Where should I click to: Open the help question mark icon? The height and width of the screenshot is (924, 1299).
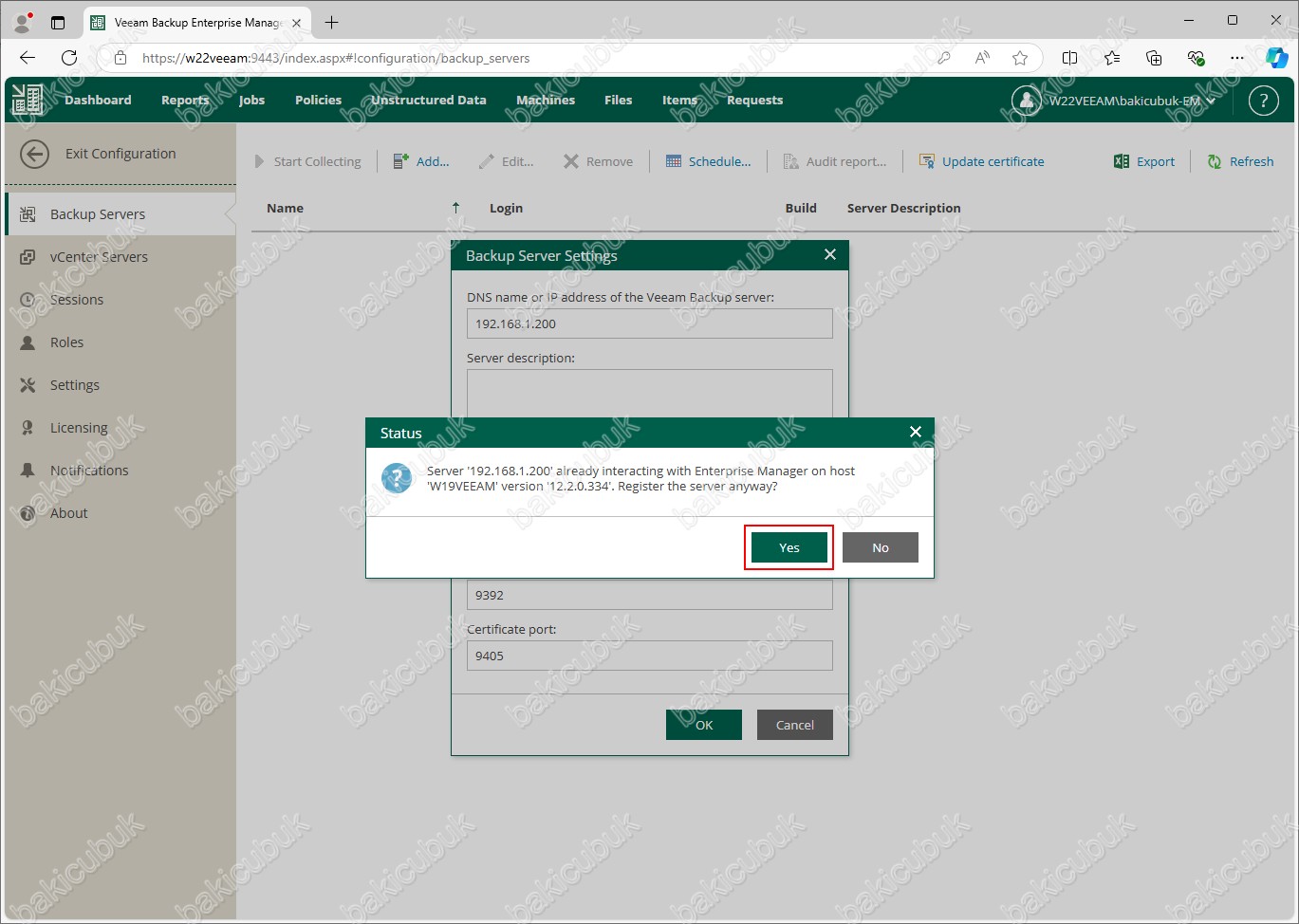point(1264,100)
